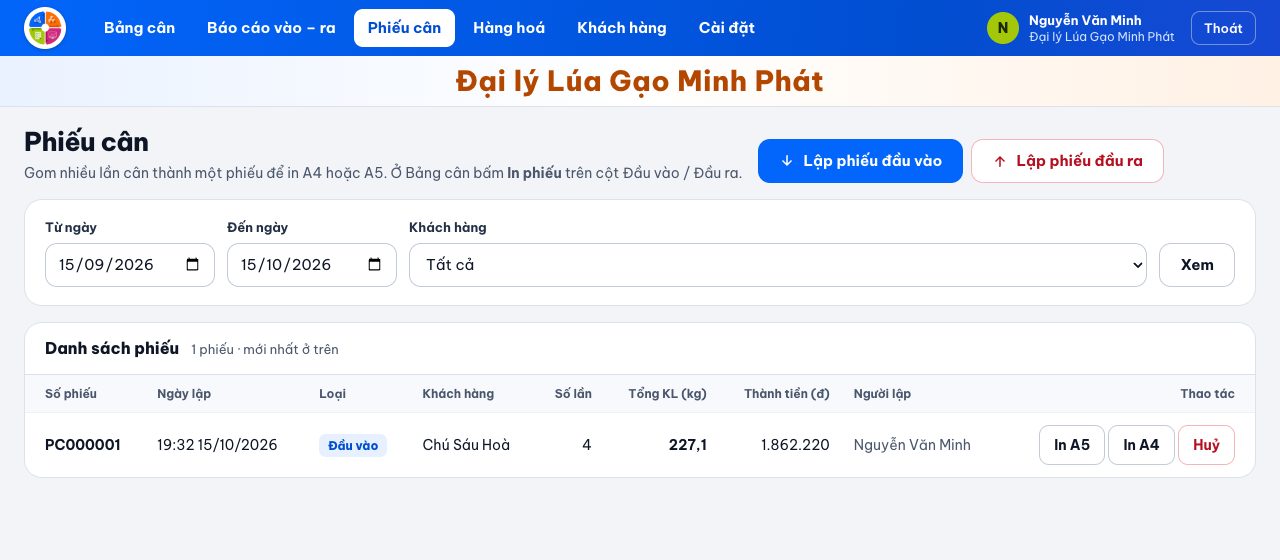Click the Danh sách phiếu heading
Image resolution: width=1280 pixels, height=560 pixels.
(x=112, y=348)
